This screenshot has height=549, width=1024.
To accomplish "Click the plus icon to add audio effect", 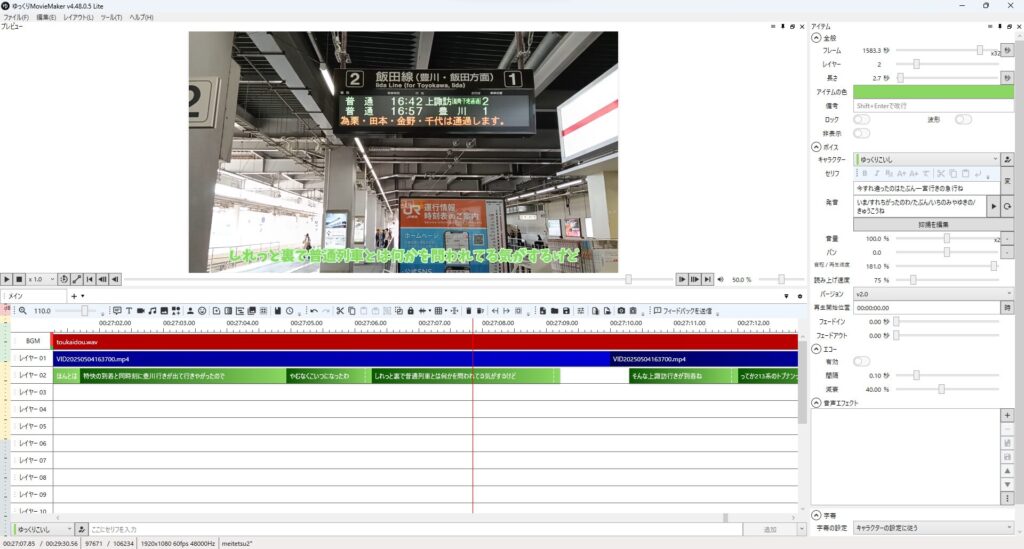I will pos(1007,414).
